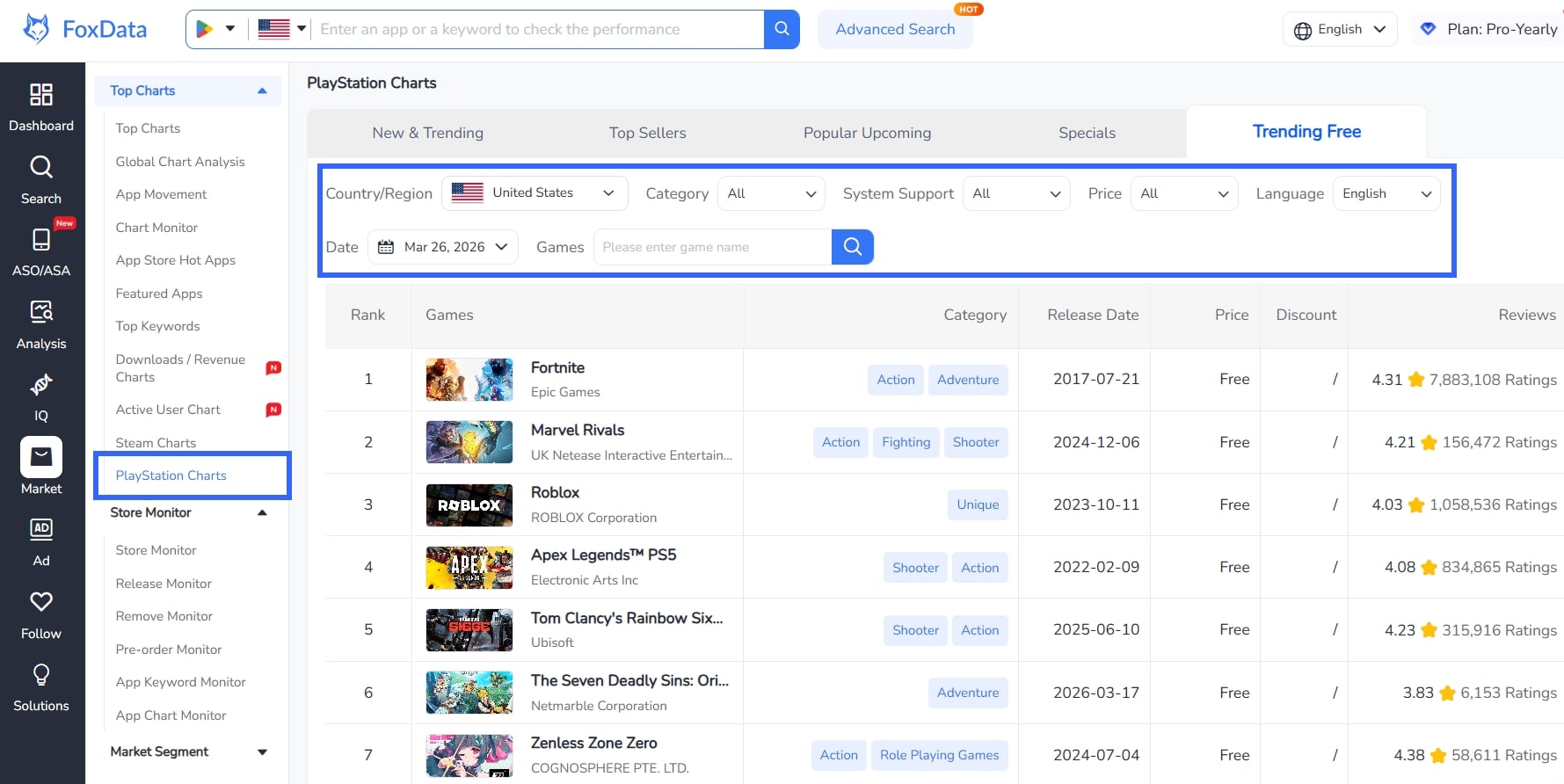Open the Mar 26, 2026 date picker
Image resolution: width=1564 pixels, height=784 pixels.
click(443, 247)
